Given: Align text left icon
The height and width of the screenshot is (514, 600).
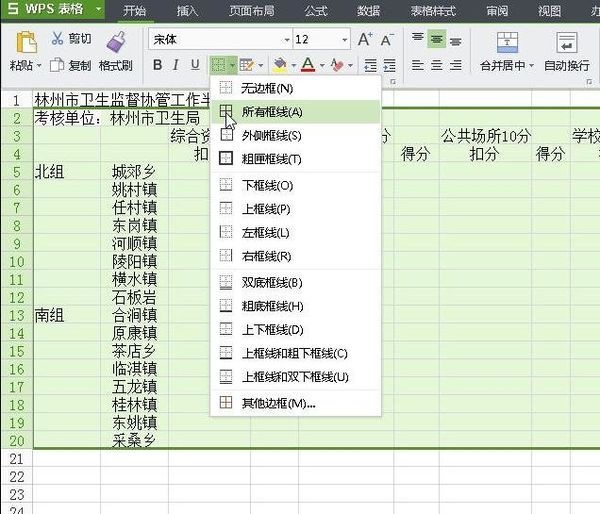Looking at the screenshot, I should (x=417, y=65).
